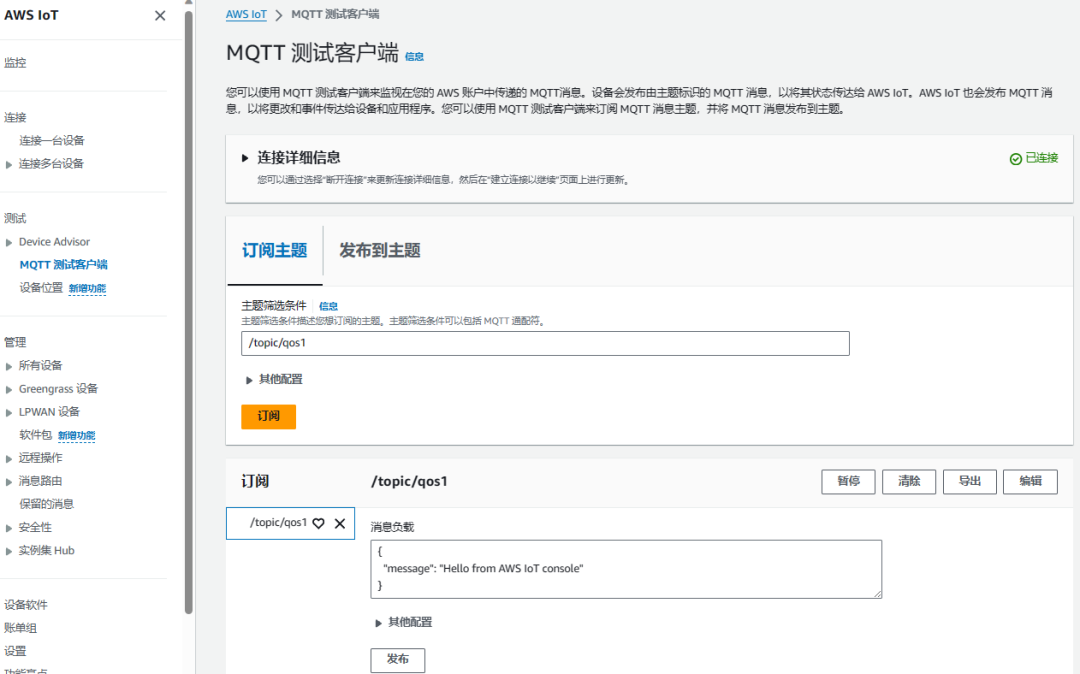Viewport: 1080px width, 674px height.
Task: Open AWS IoT breadcrumb link
Action: [246, 14]
